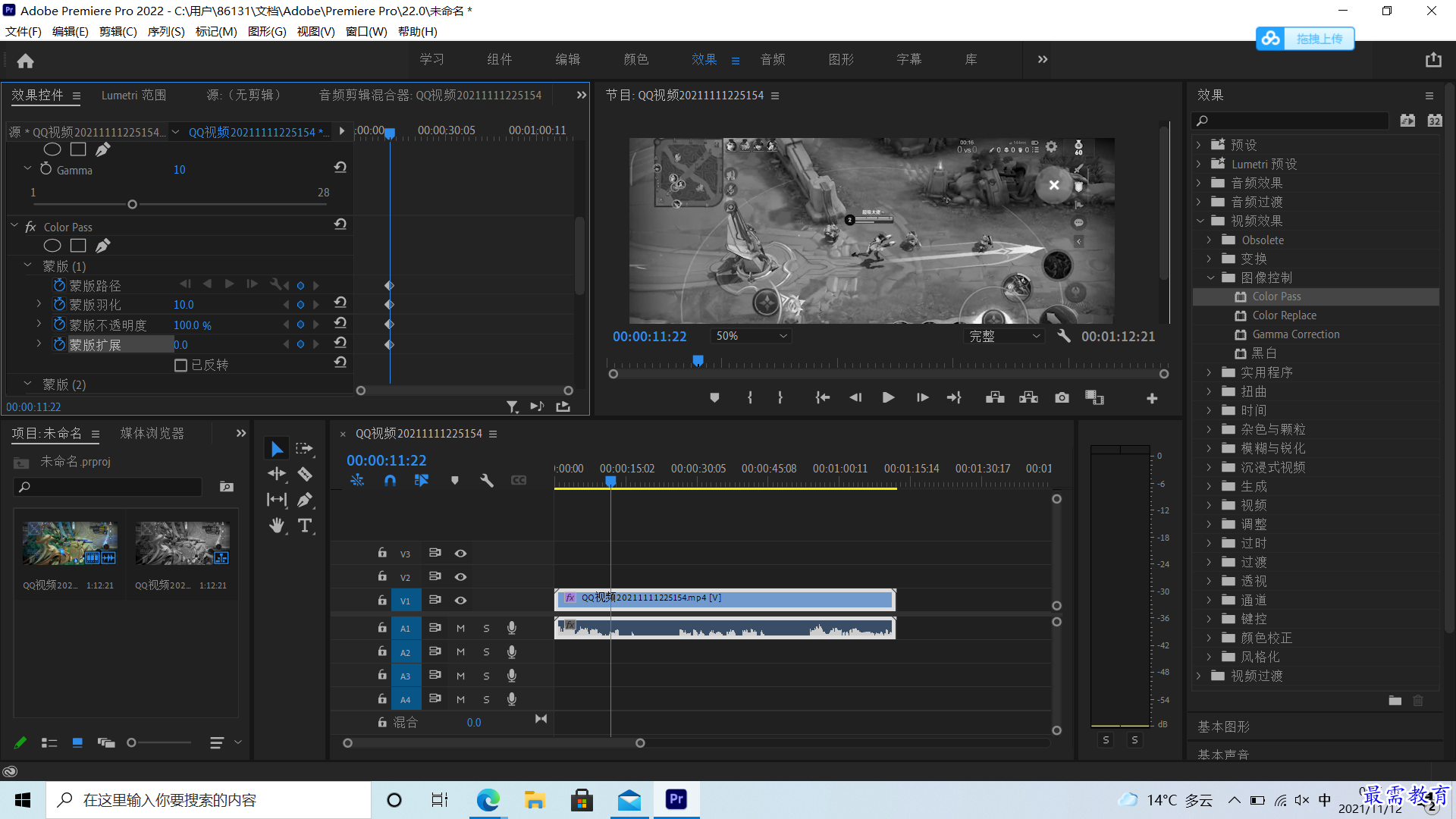Open the button editor plus icon
This screenshot has height=819, width=1456.
pos(1152,398)
